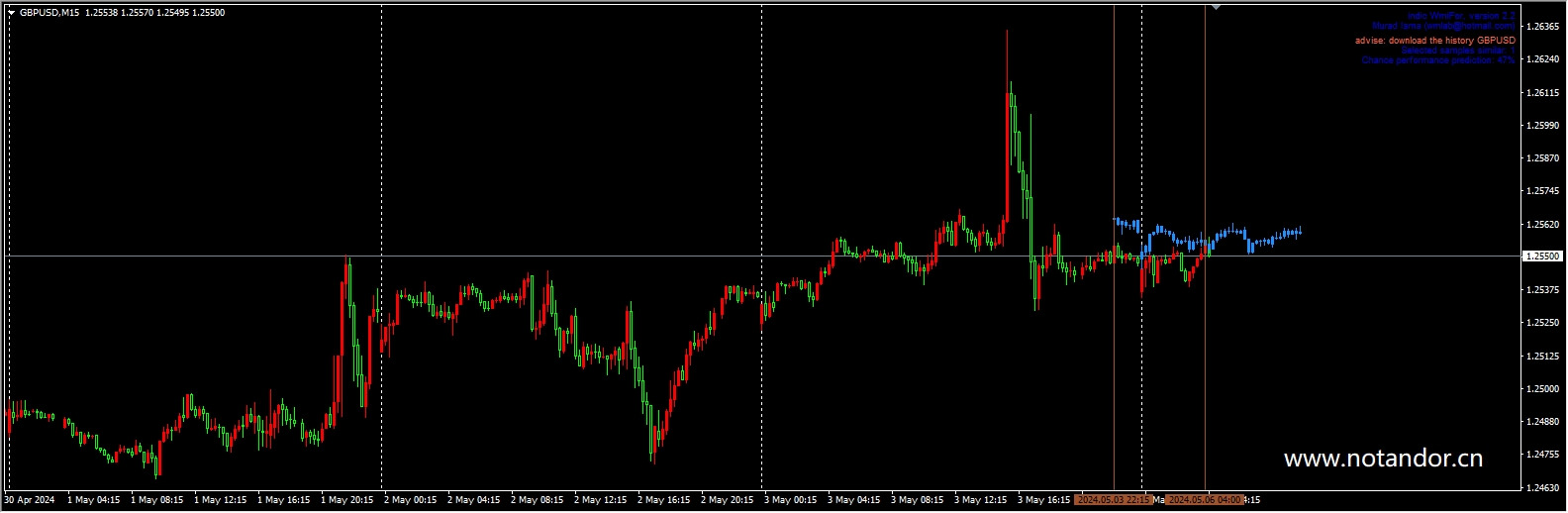Click the 1.25620 price scale label

click(1544, 225)
